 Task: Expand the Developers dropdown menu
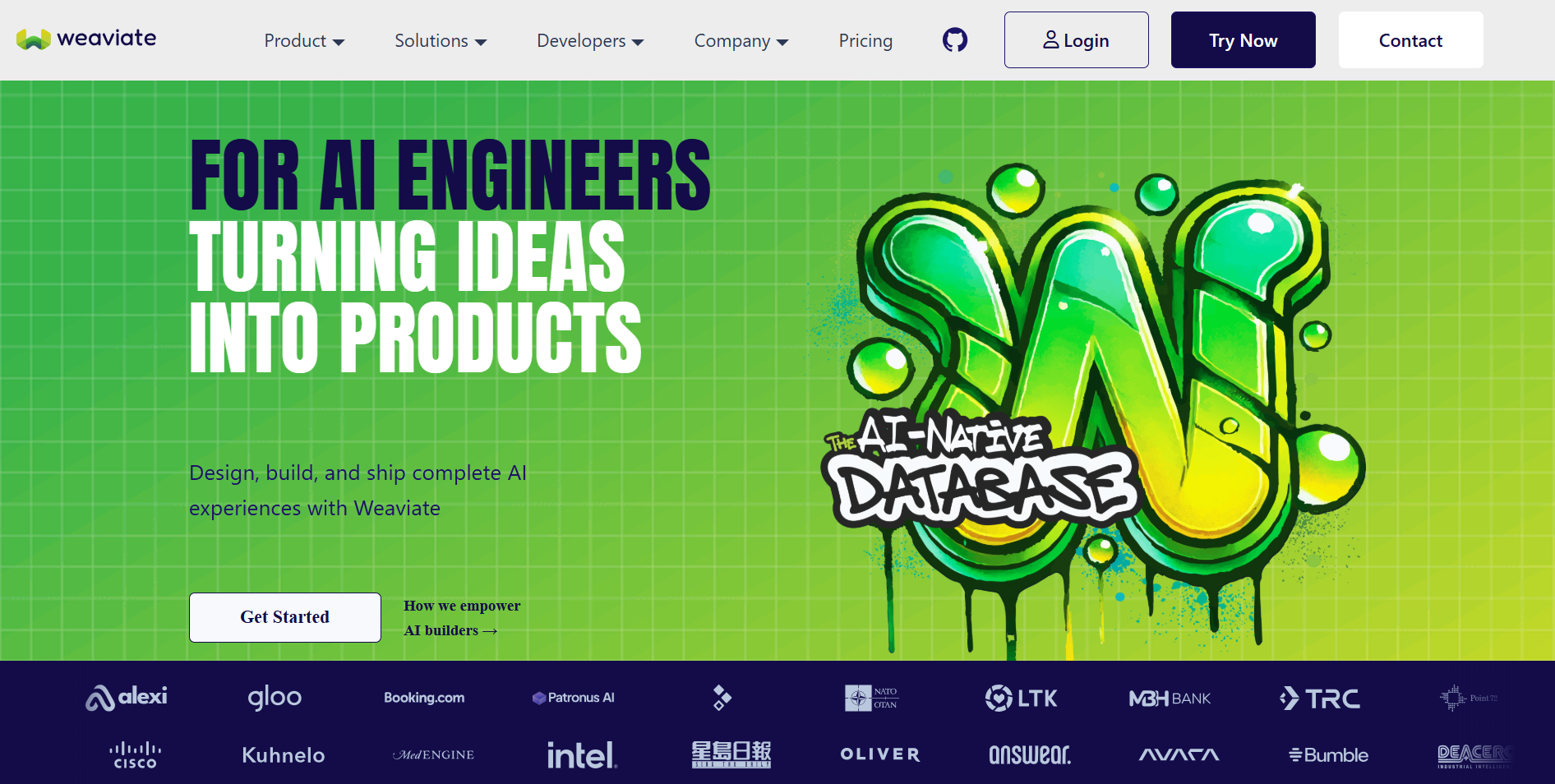coord(590,40)
